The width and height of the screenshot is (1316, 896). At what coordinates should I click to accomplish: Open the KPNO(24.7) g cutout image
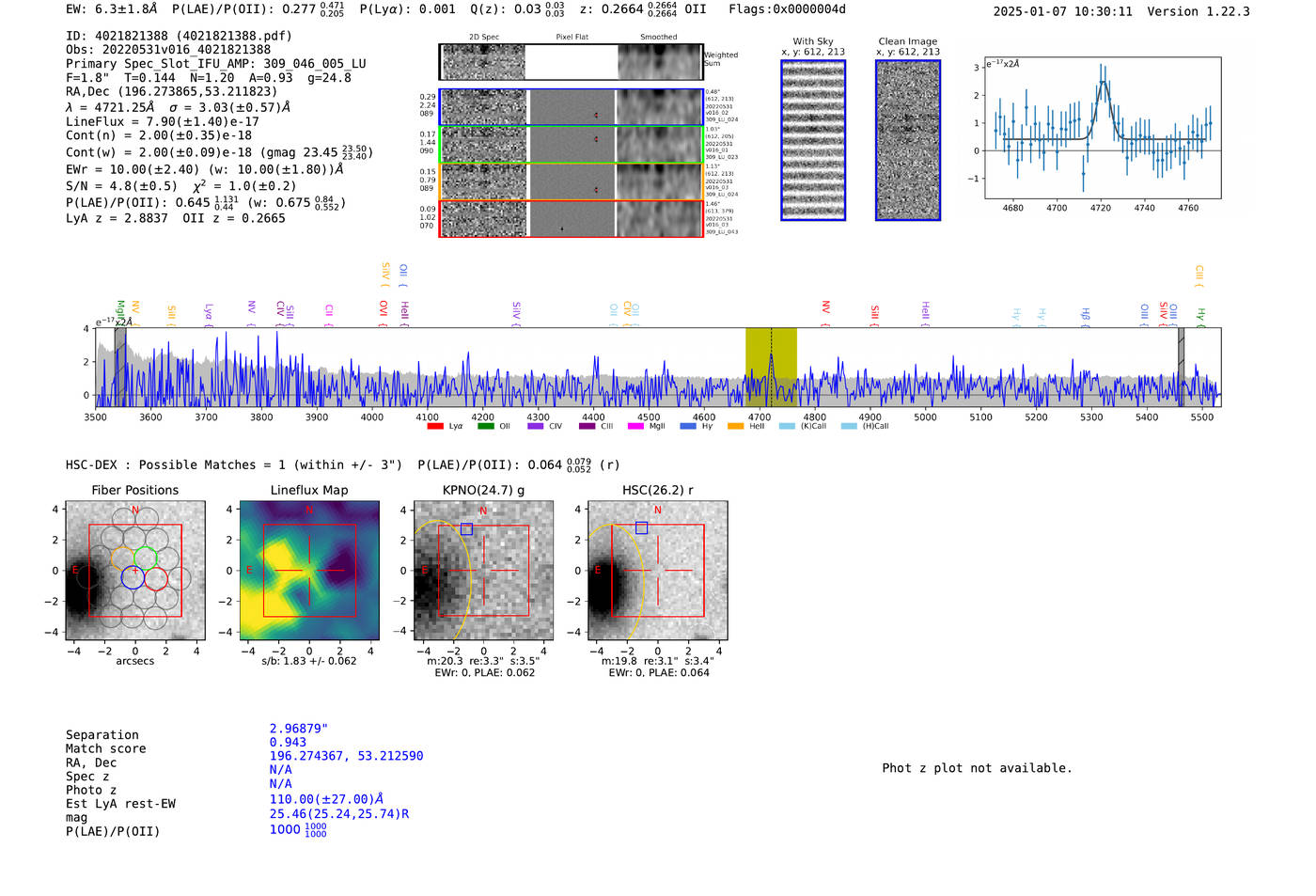pos(483,571)
